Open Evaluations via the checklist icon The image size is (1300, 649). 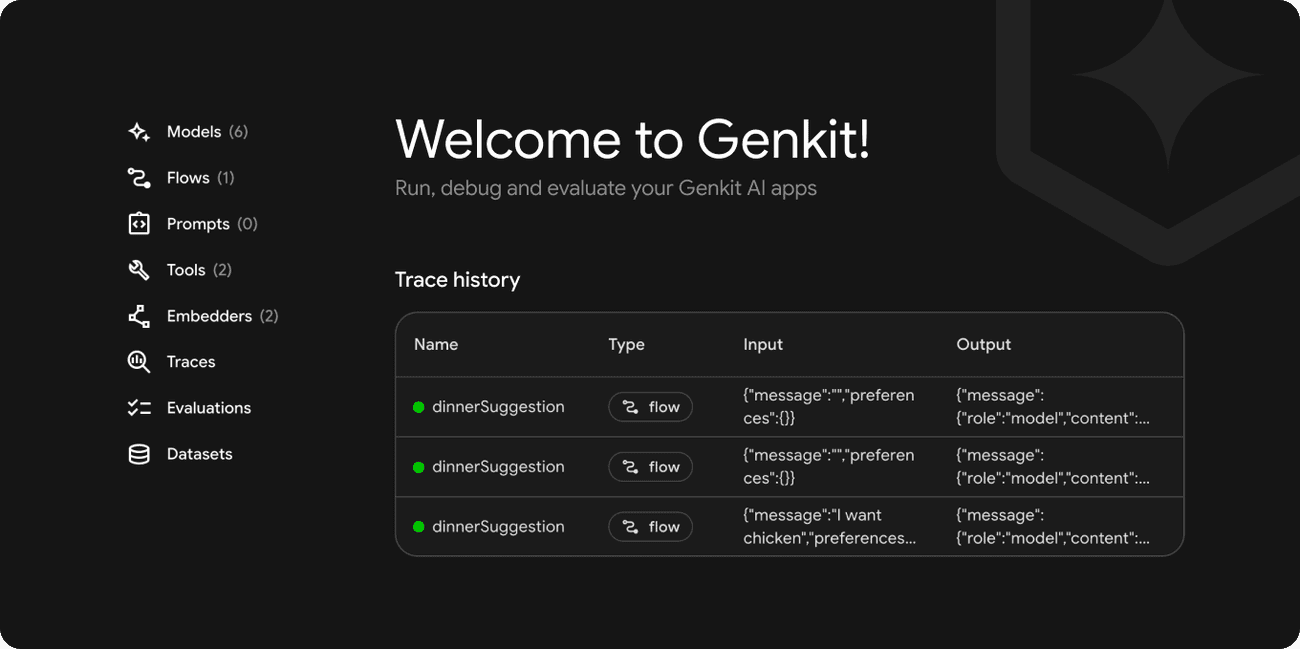137,407
